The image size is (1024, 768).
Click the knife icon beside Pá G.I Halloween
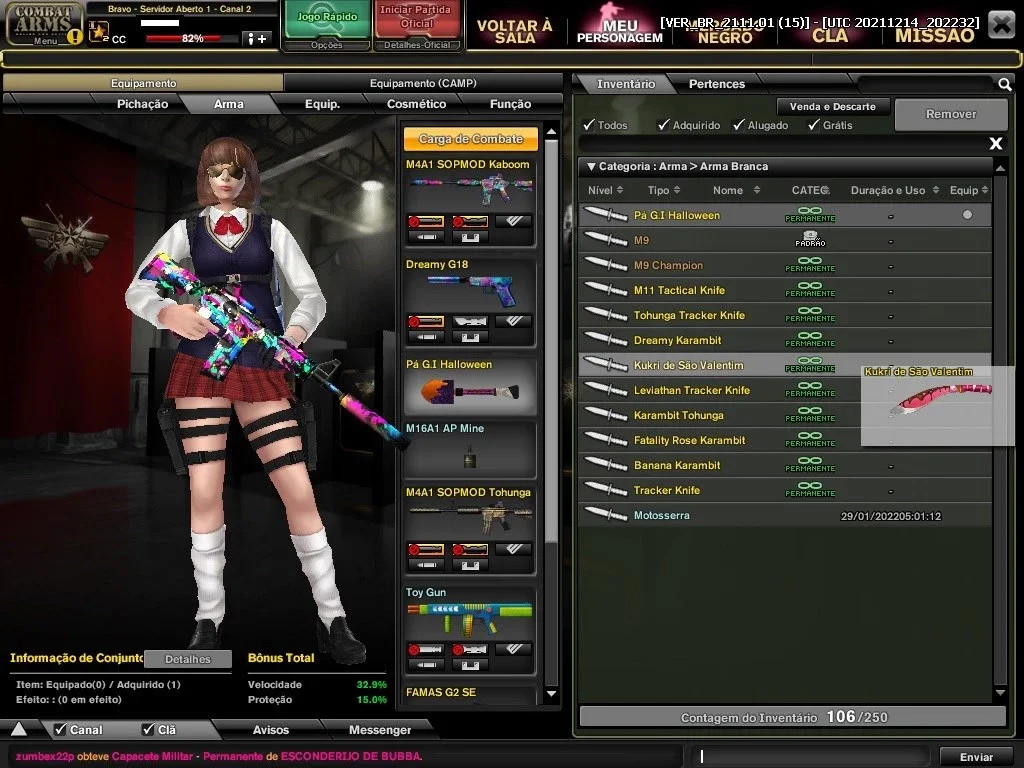click(605, 215)
